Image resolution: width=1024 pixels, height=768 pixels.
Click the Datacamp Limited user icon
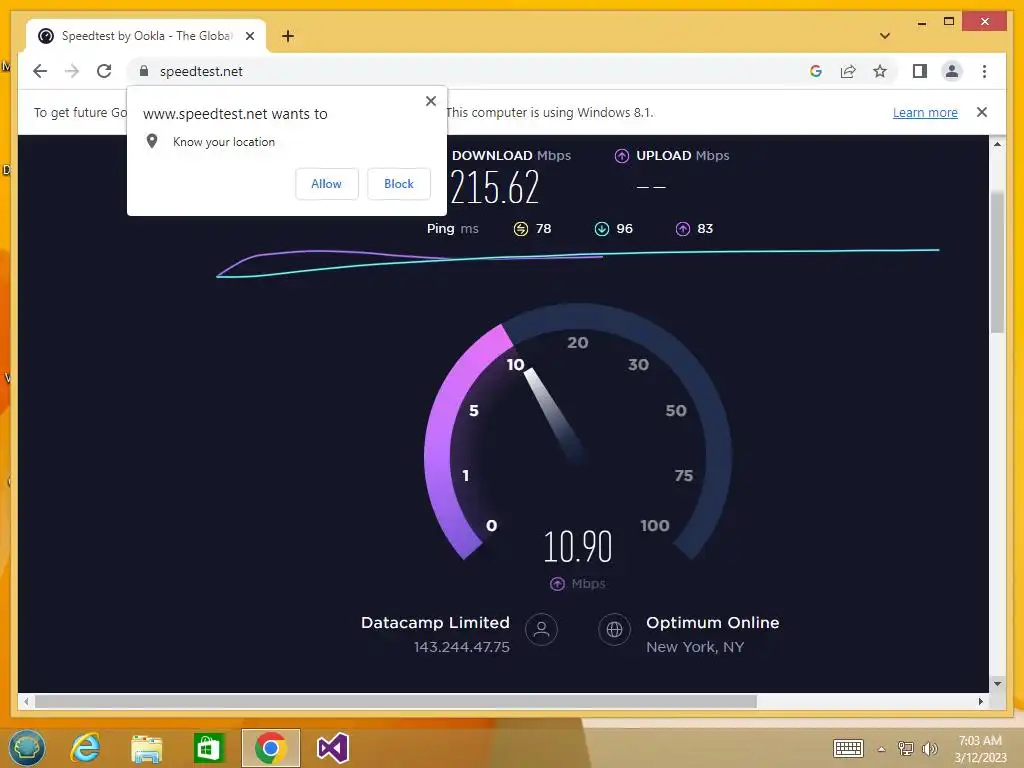click(x=541, y=630)
